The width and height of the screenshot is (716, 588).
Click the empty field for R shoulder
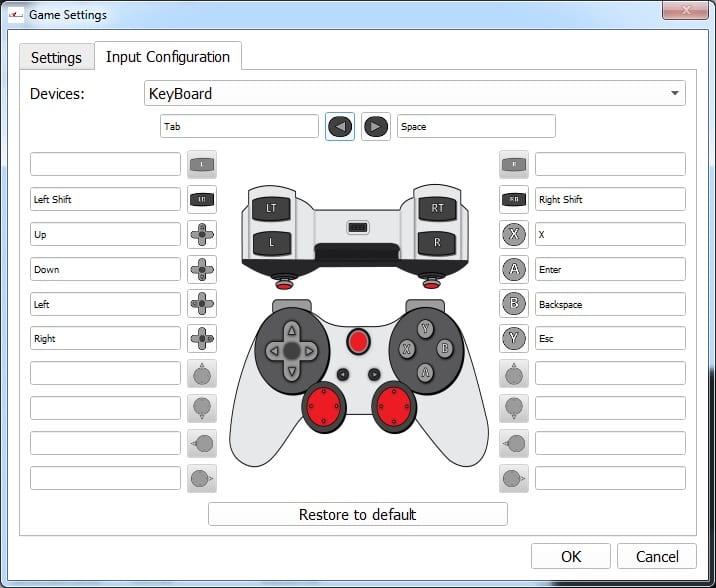pos(610,164)
